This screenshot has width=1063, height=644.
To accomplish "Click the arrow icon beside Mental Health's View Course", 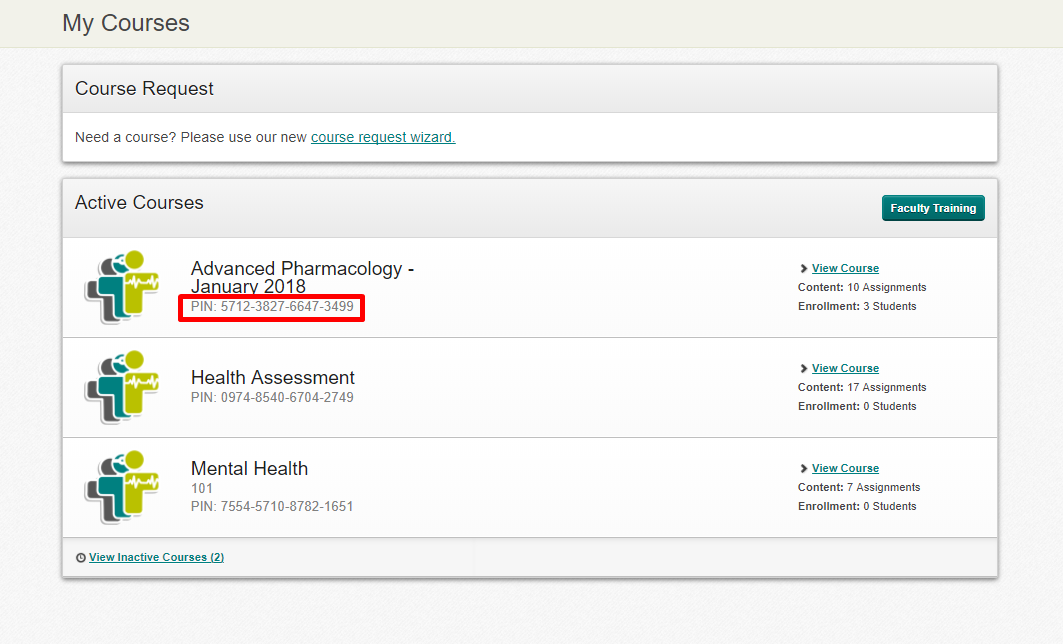I will [x=804, y=468].
